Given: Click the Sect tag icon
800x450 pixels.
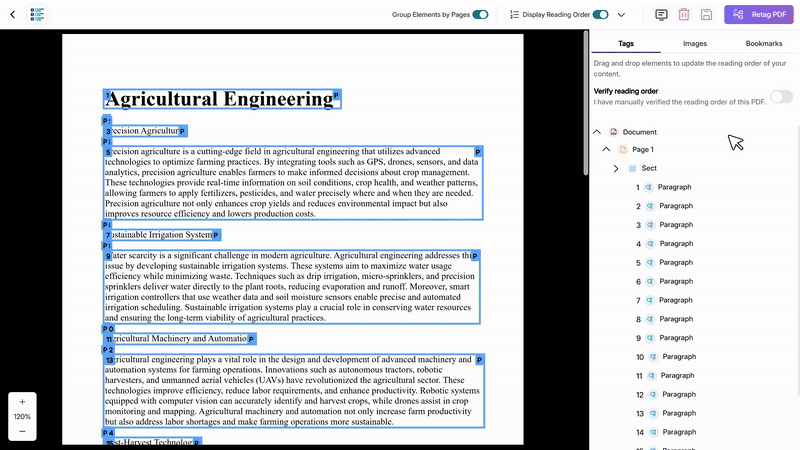Looking at the screenshot, I should (632, 169).
